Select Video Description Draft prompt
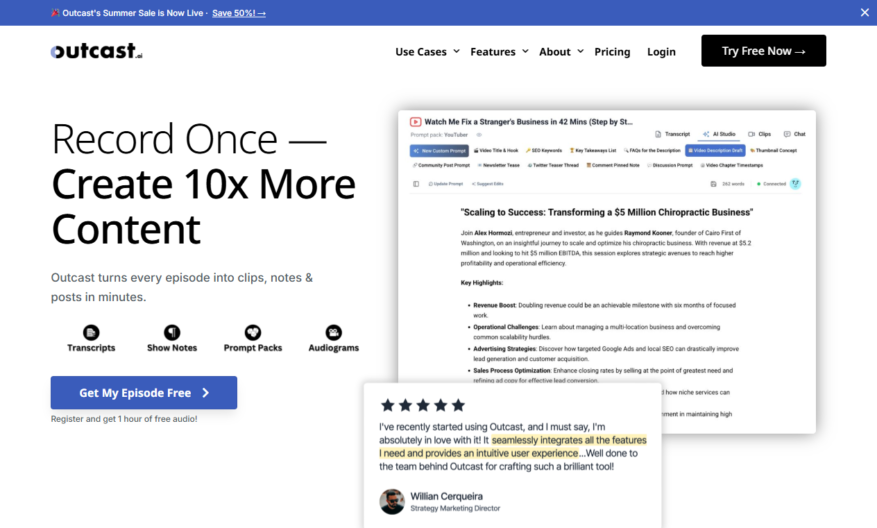The image size is (877, 528). (715, 150)
